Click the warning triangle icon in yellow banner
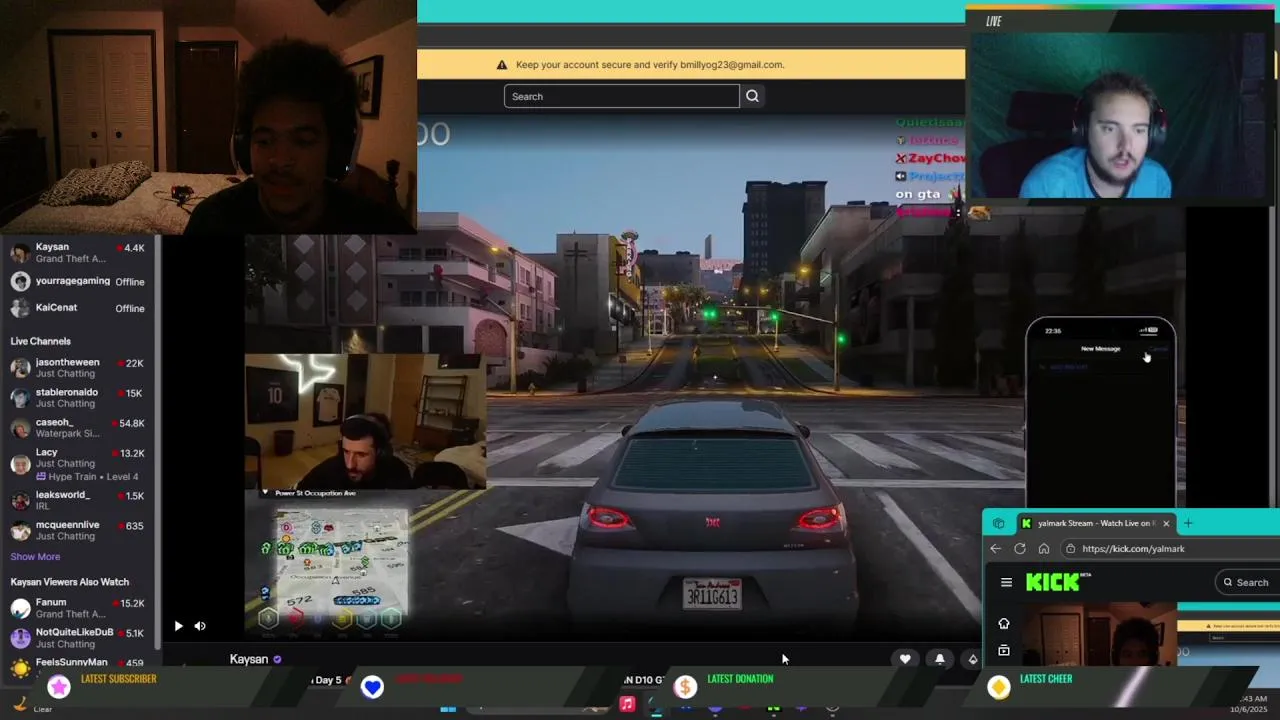 tap(501, 65)
